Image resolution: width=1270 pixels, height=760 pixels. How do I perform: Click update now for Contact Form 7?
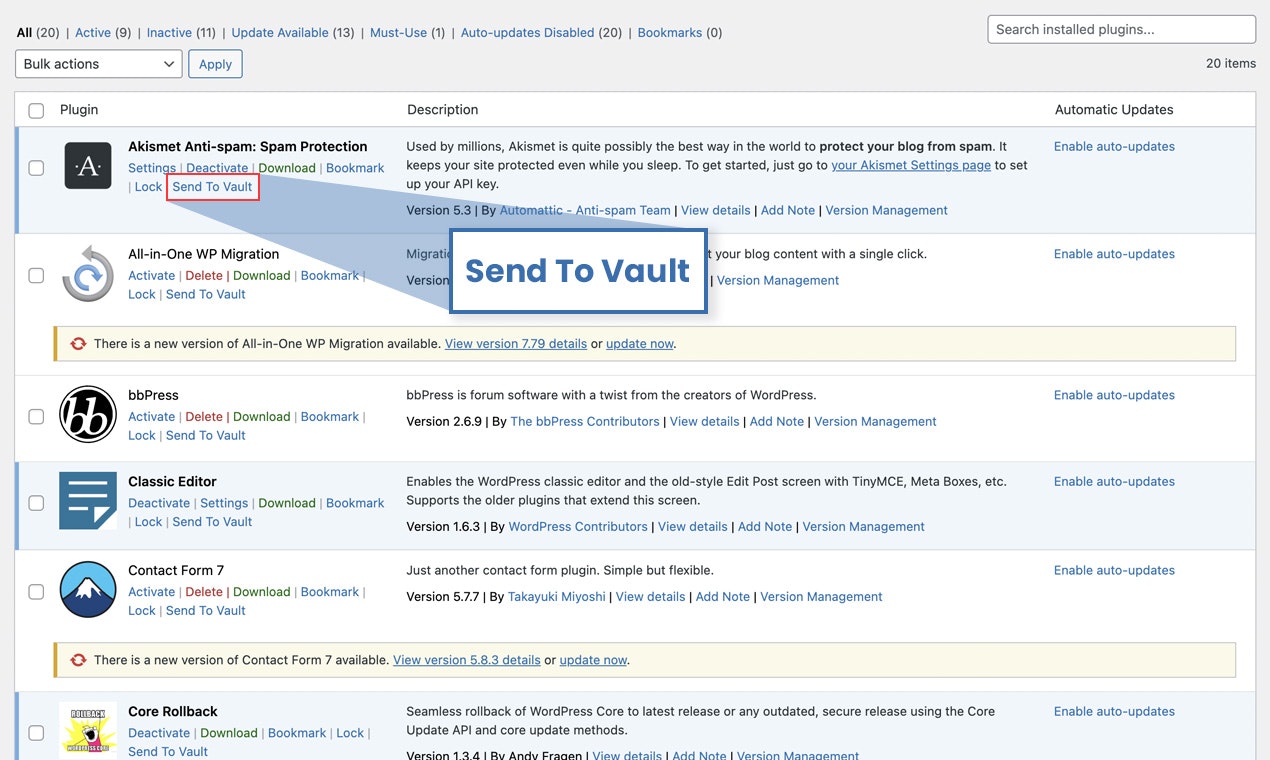click(593, 660)
